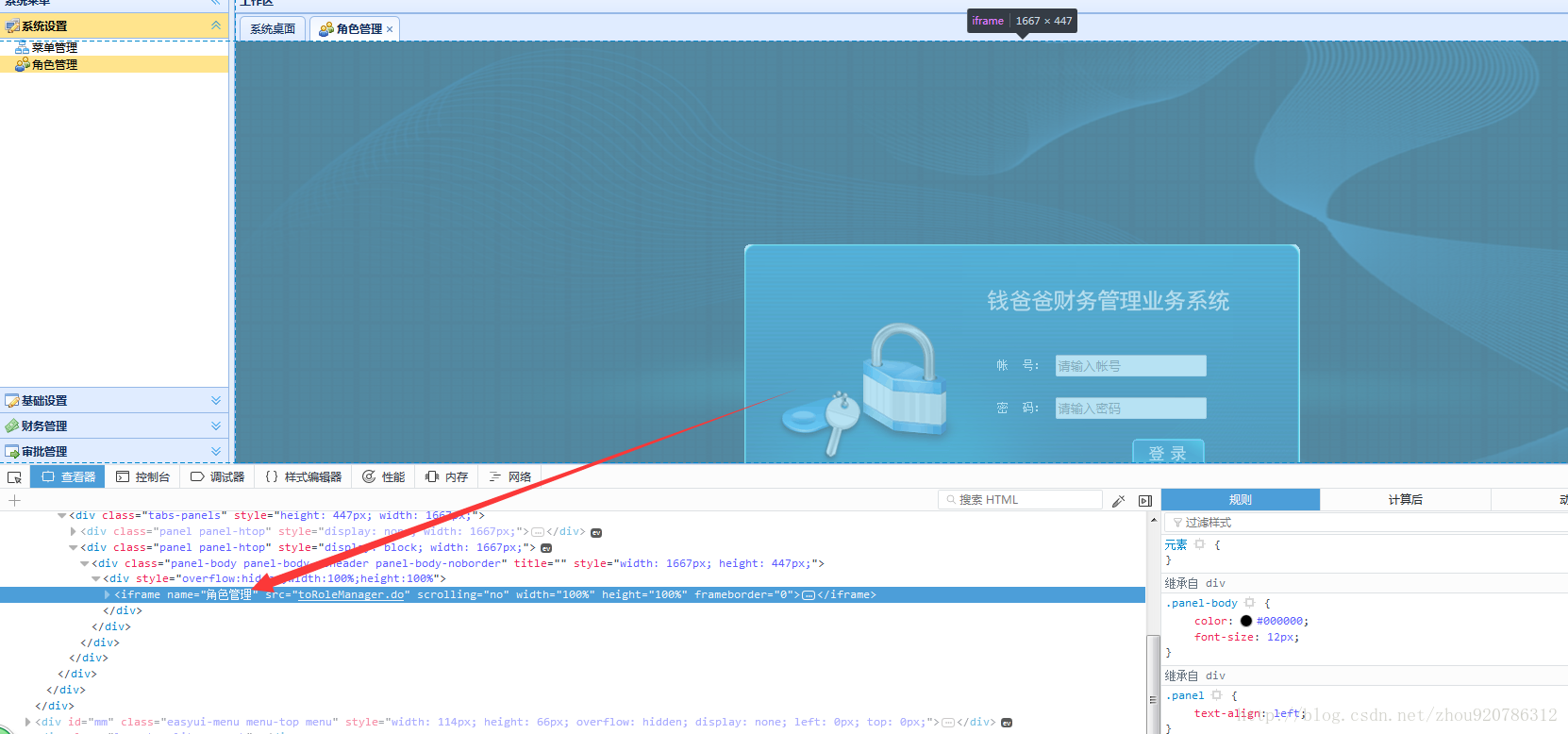Collapse the tabs-panels div node
The height and width of the screenshot is (734, 1568).
(x=62, y=516)
